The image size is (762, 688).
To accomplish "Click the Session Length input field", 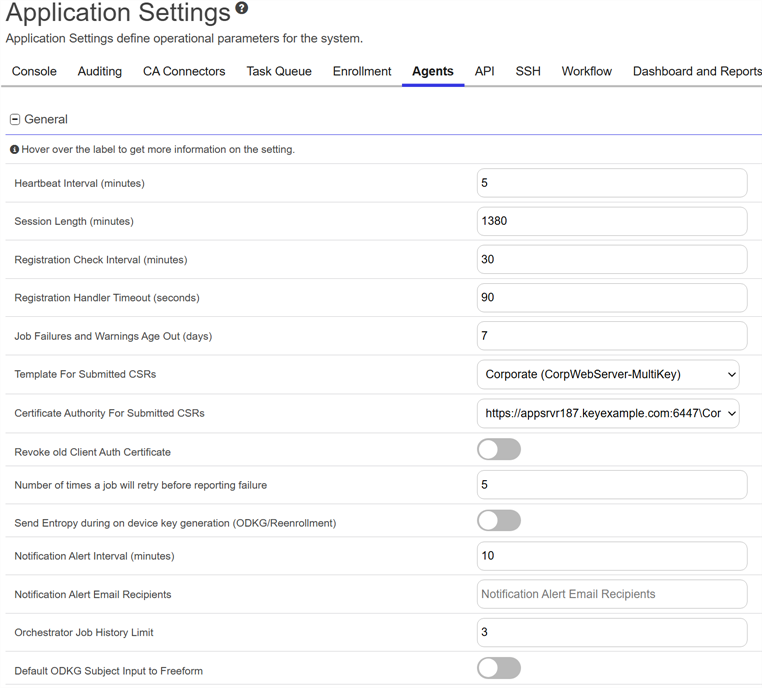I will (611, 221).
